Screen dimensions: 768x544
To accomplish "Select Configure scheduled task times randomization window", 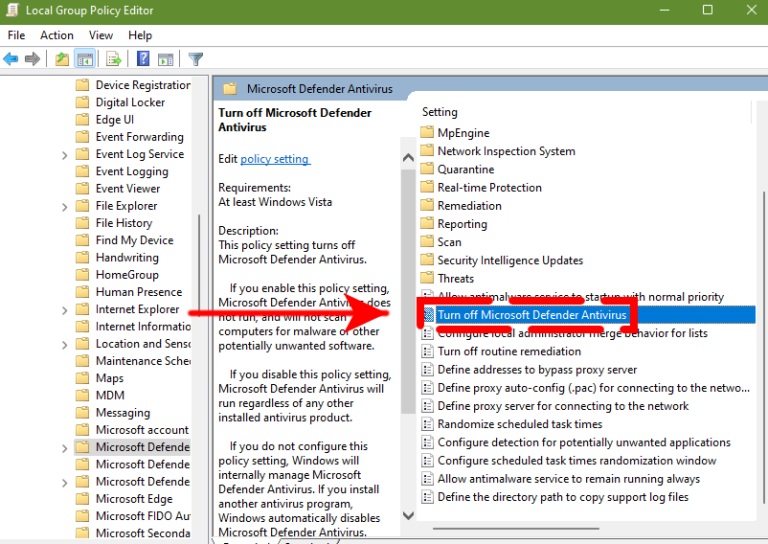I will [577, 460].
